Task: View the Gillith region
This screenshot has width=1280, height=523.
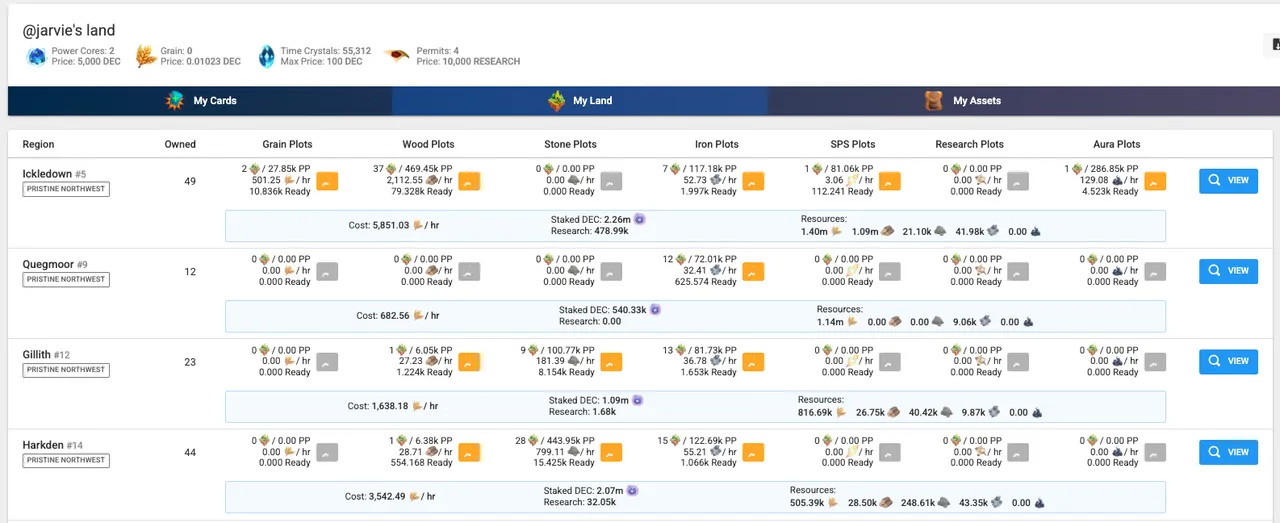Action: [x=1228, y=361]
